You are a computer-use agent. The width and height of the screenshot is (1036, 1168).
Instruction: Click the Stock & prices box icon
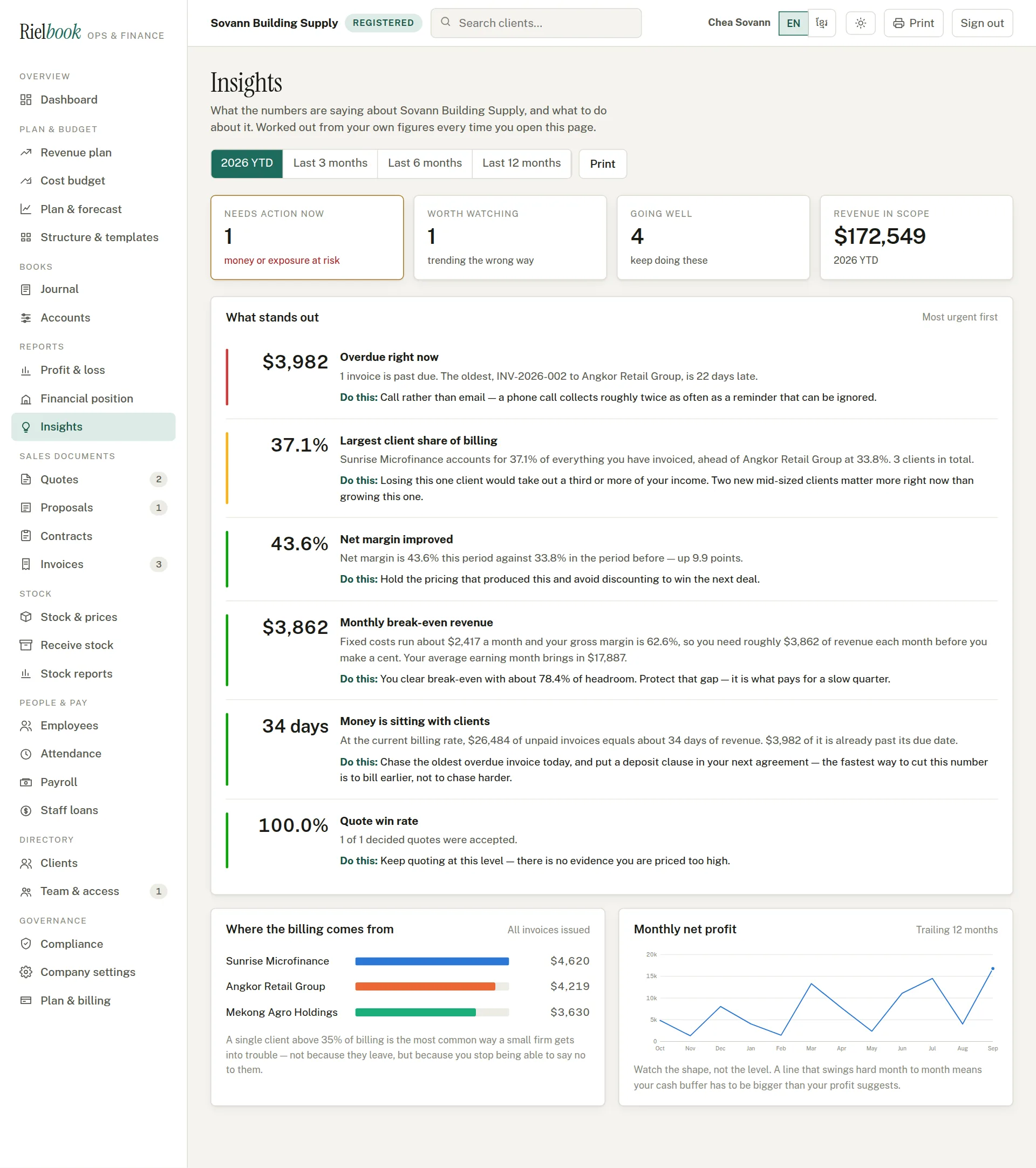[x=26, y=617]
